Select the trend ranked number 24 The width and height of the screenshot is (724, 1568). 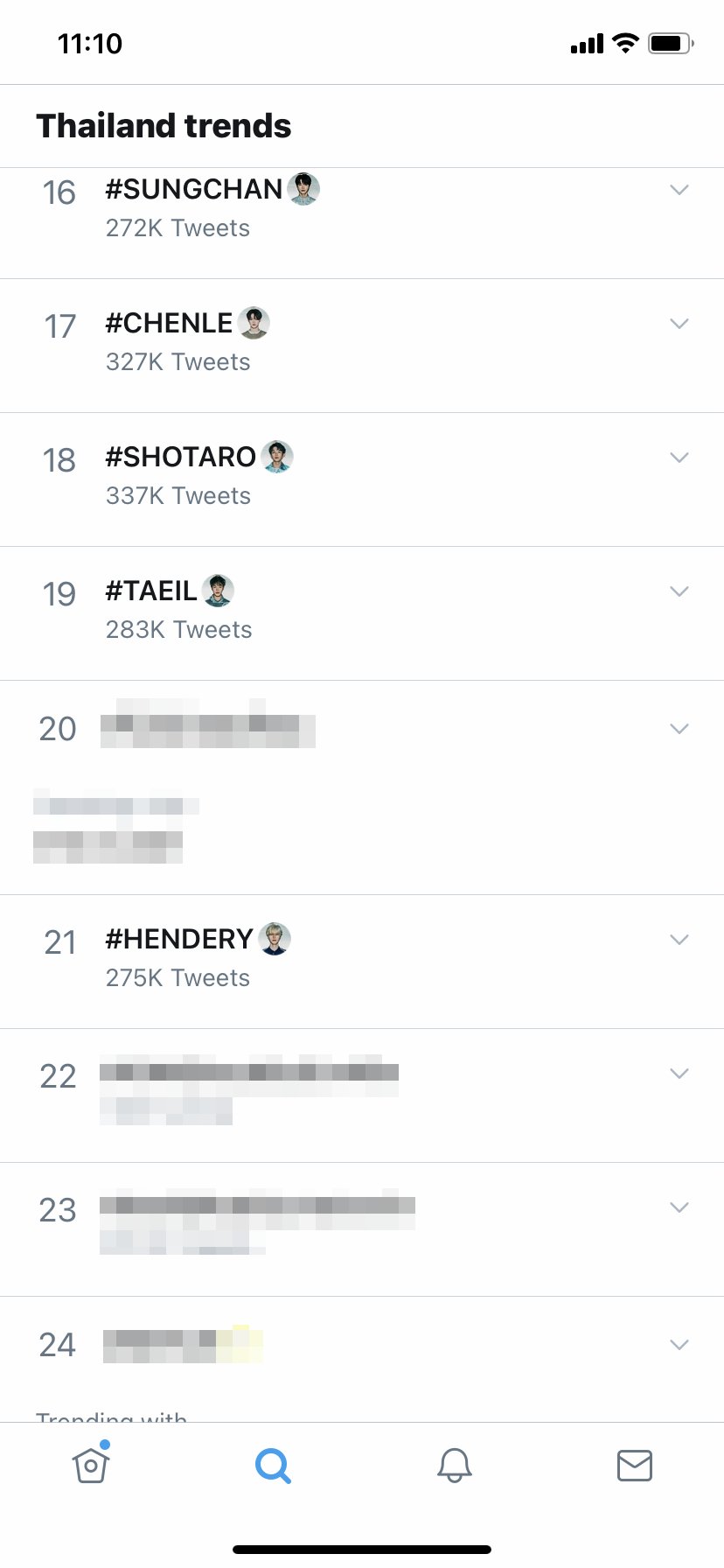(x=182, y=1344)
